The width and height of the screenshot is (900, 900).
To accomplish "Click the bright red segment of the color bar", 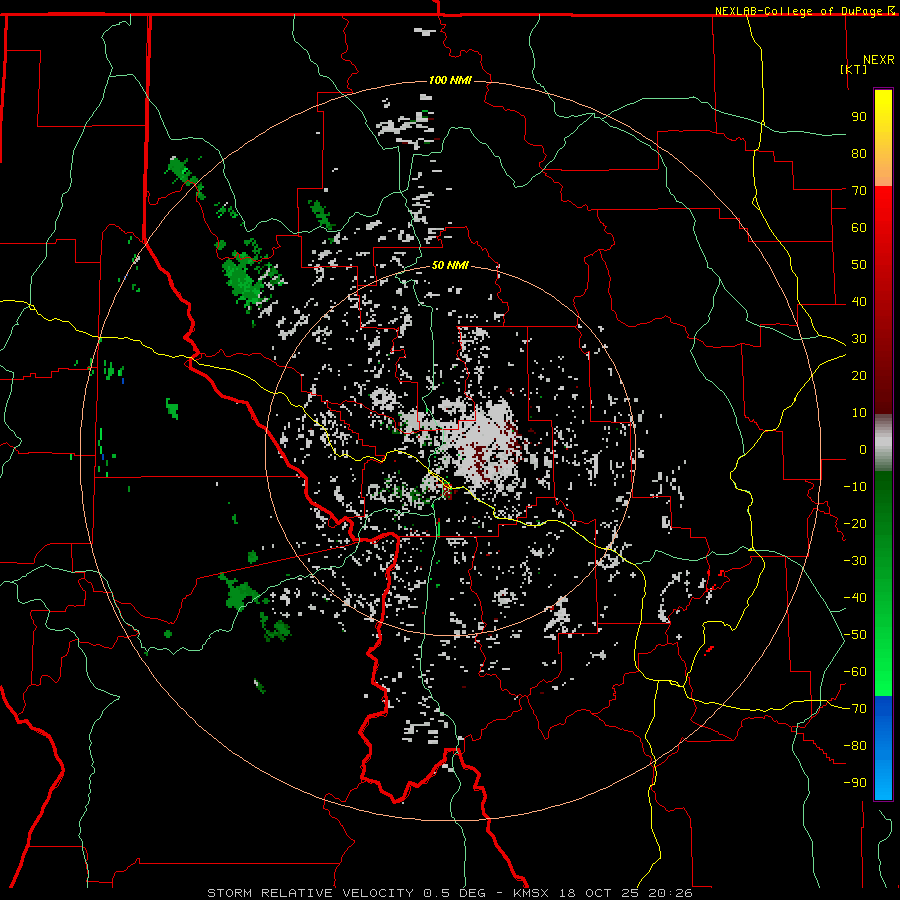I will coord(883,215).
